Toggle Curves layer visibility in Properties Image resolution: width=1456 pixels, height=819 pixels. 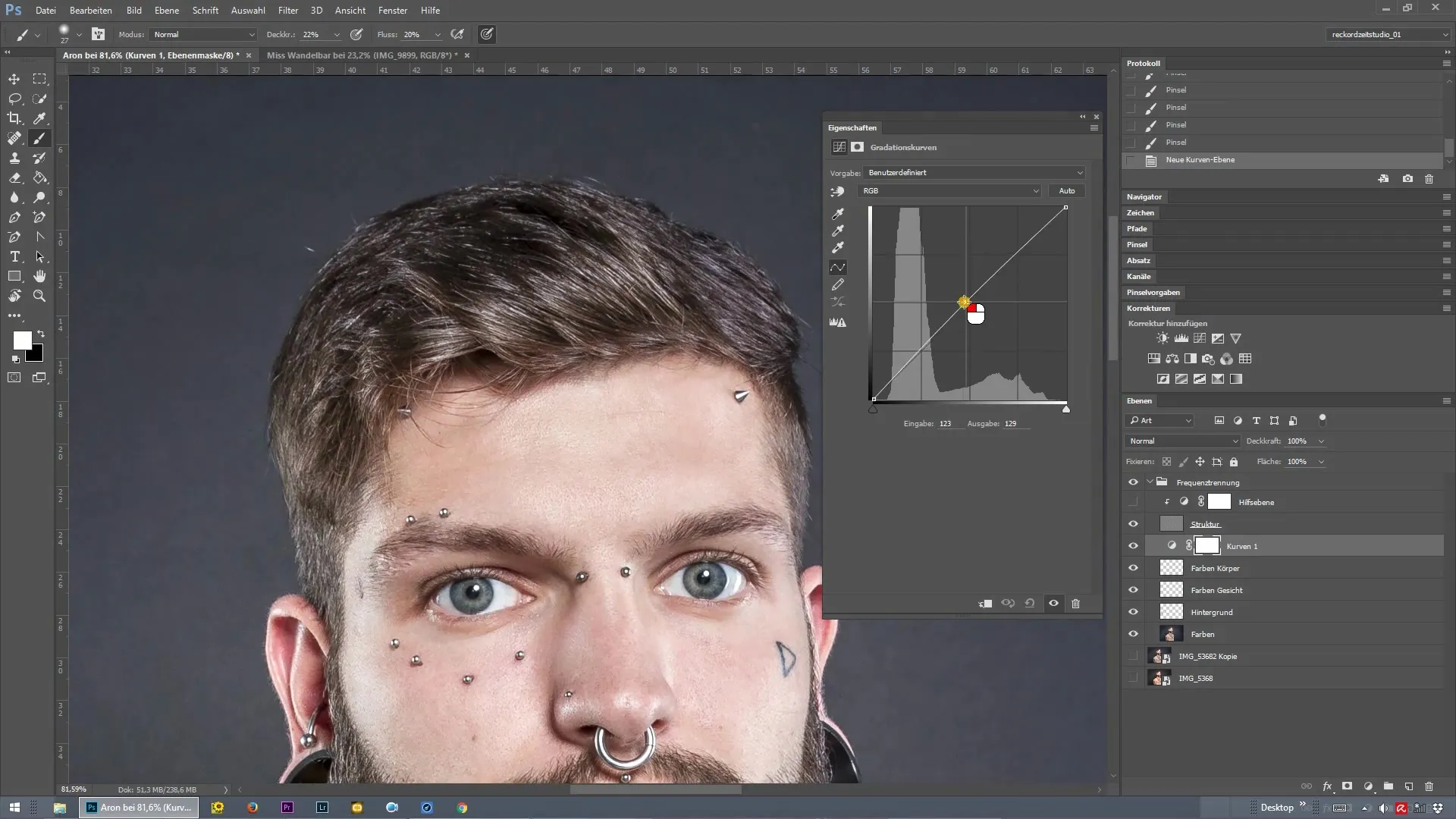pyautogui.click(x=1053, y=604)
